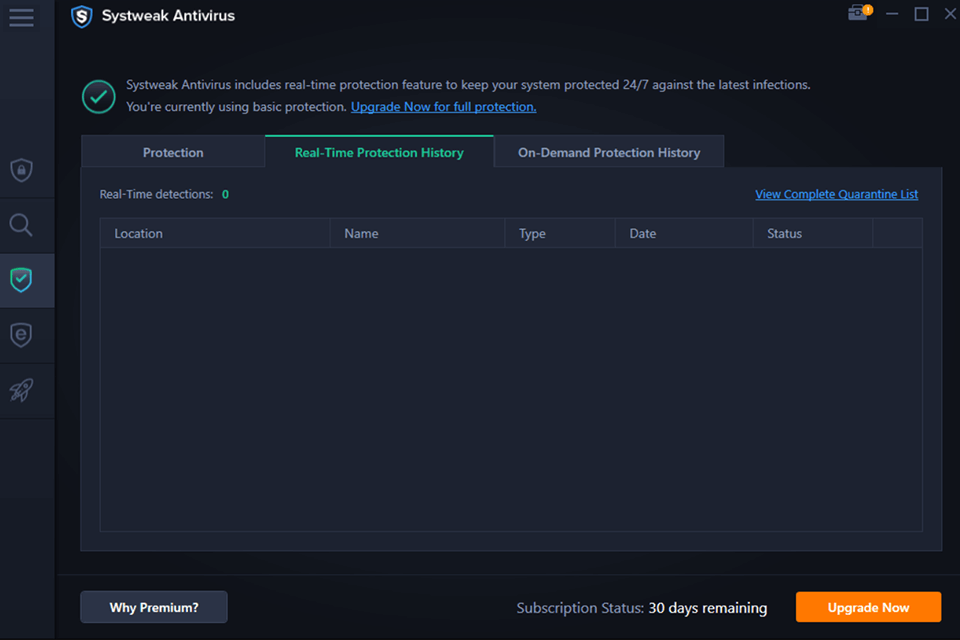The image size is (960, 640).
Task: Click the orange Upgrade Now button
Action: 868,608
